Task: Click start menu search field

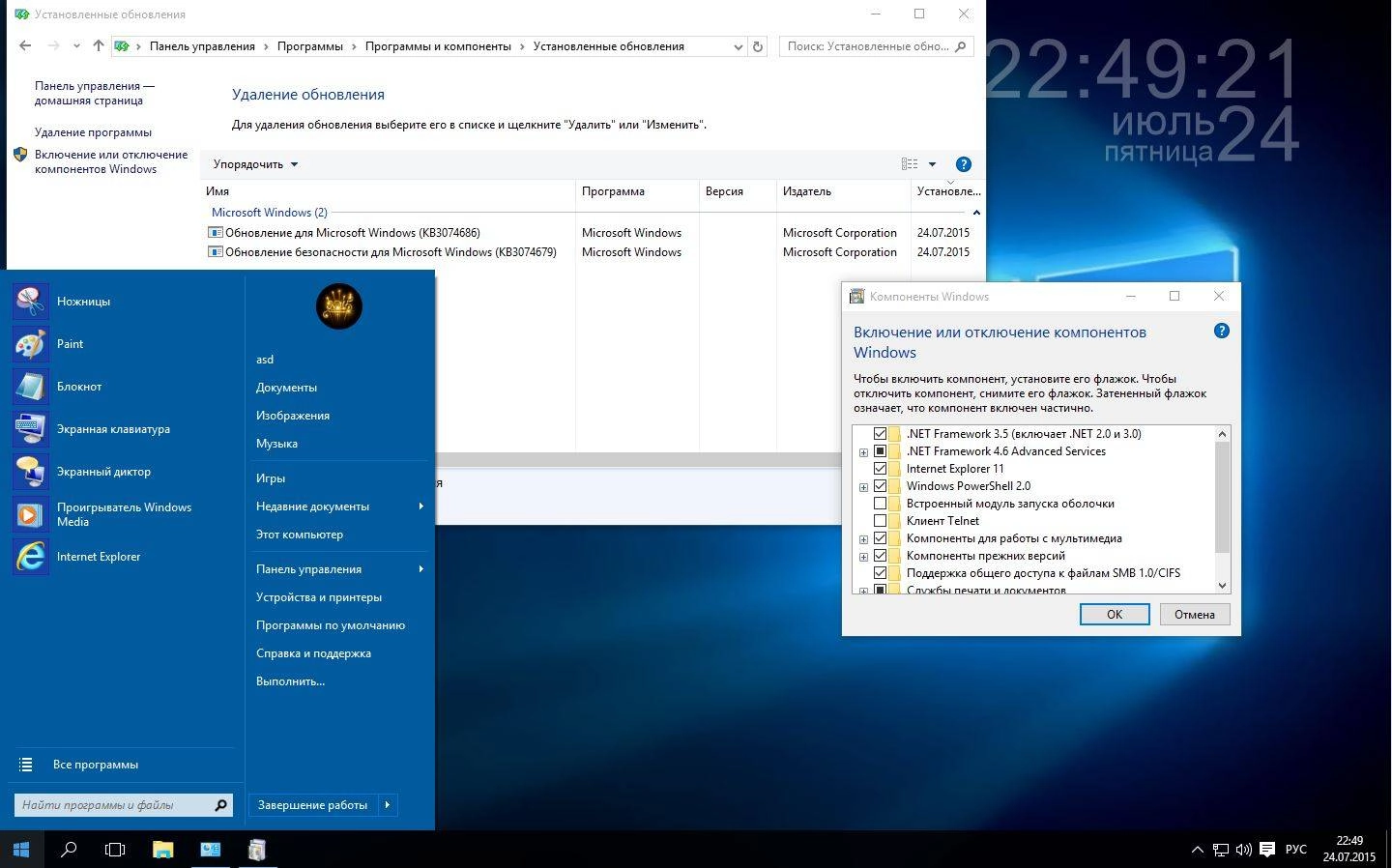Action: point(123,805)
